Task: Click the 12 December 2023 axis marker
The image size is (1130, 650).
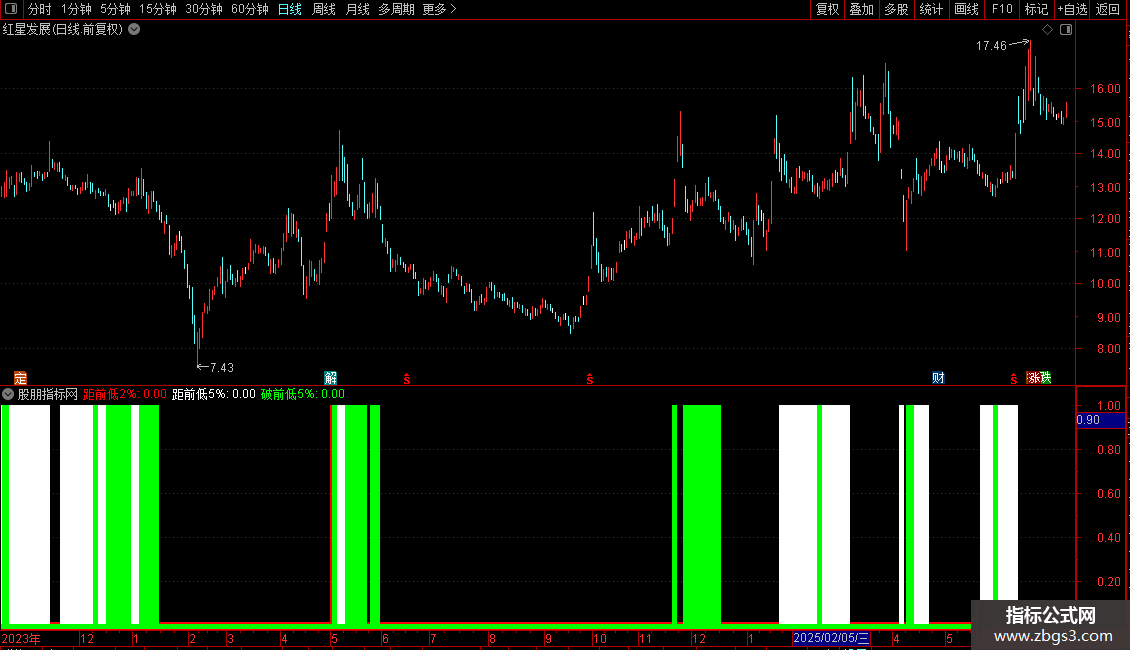Action: point(87,638)
